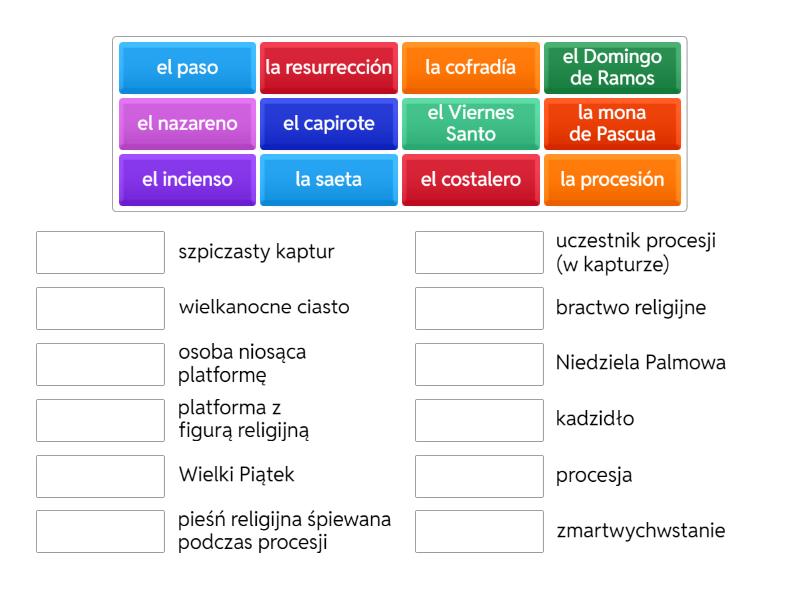Click the empty box beside 'szpiczasty kaptur'

101,253
